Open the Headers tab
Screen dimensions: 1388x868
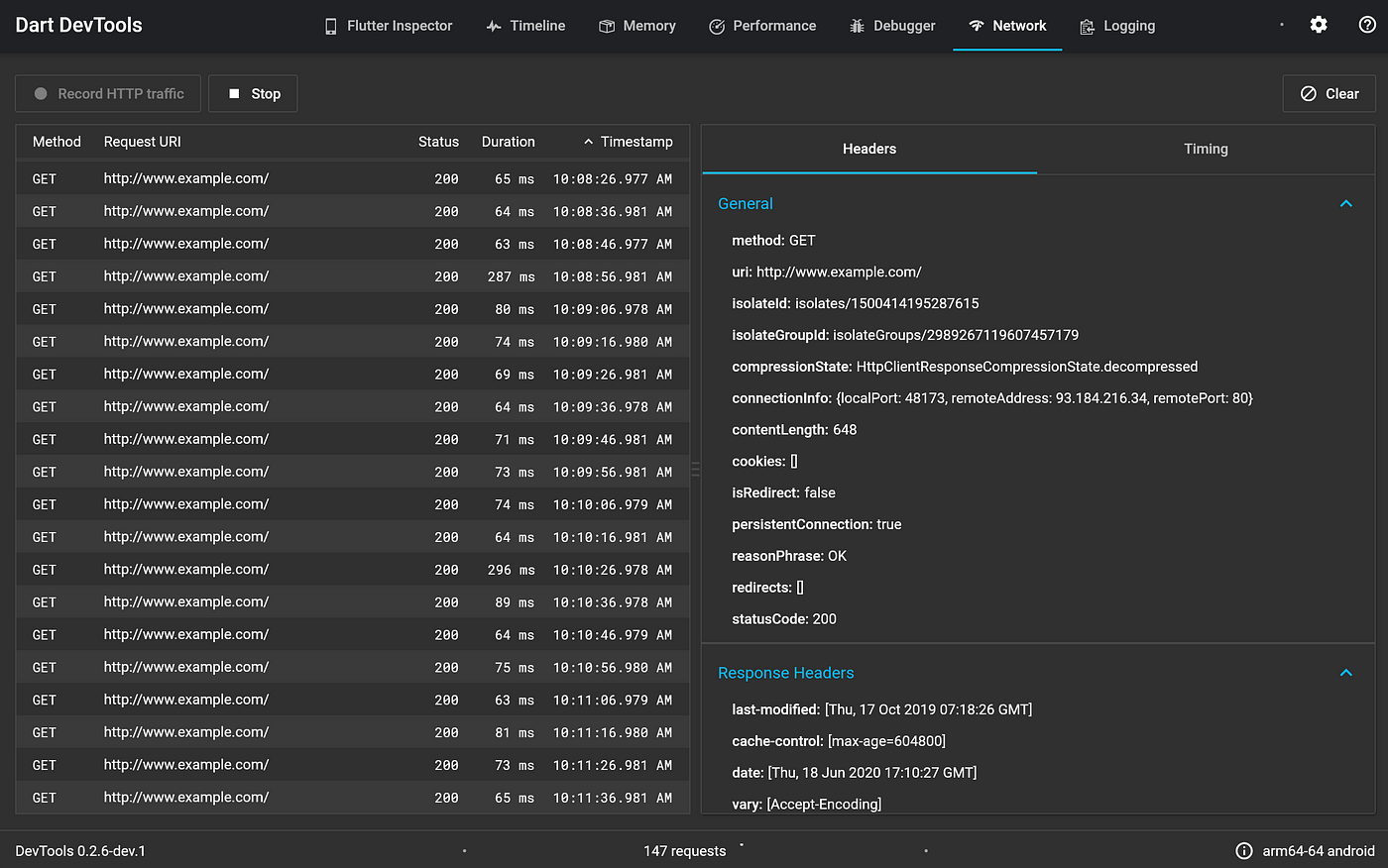click(x=869, y=149)
